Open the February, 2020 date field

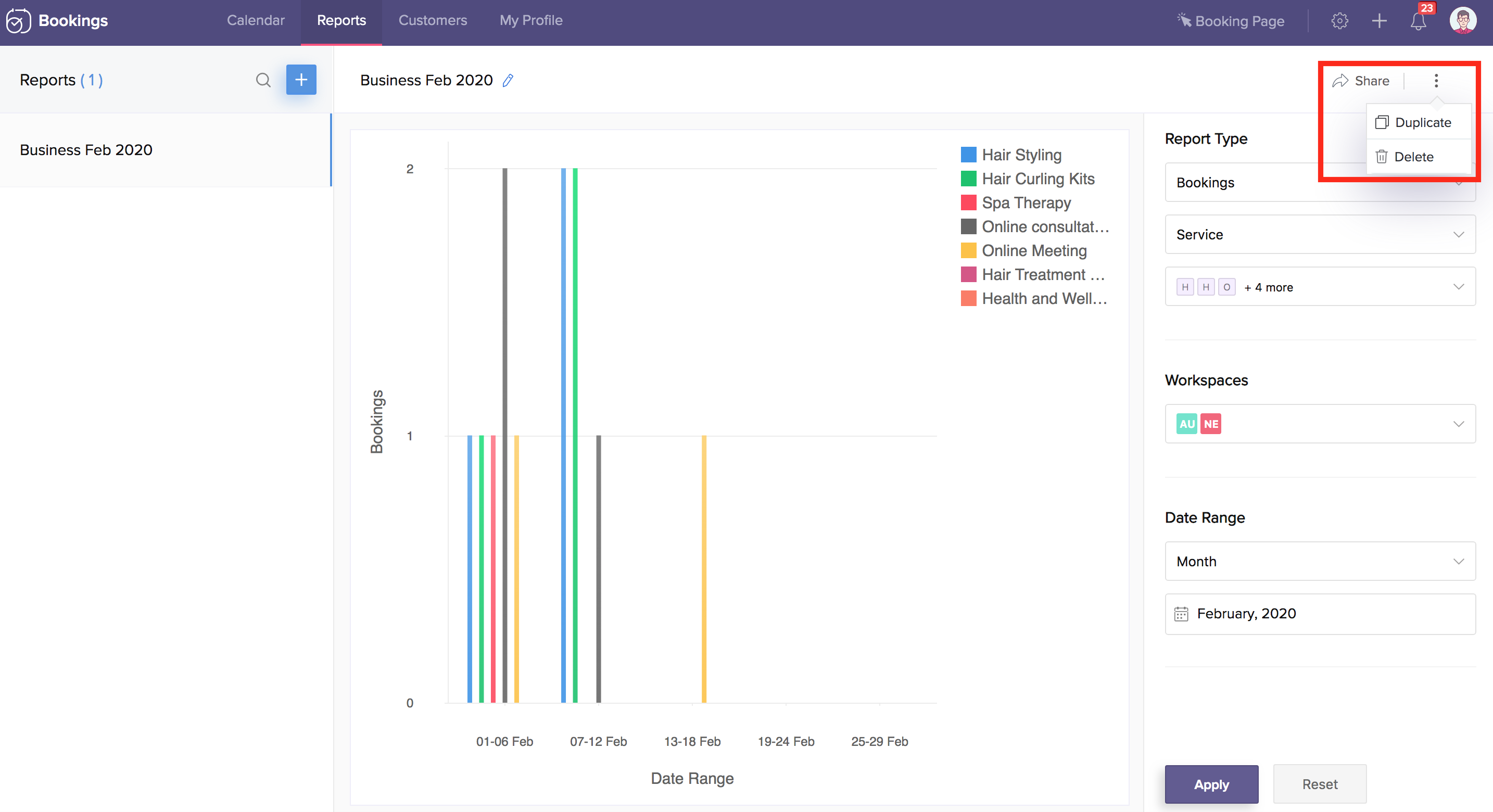click(x=1320, y=614)
